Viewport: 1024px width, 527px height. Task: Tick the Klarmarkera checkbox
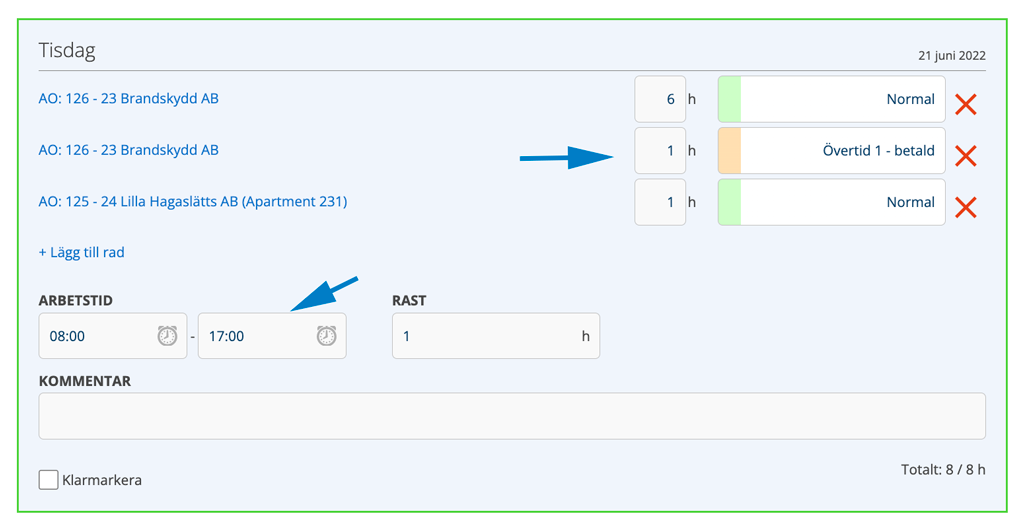point(48,480)
